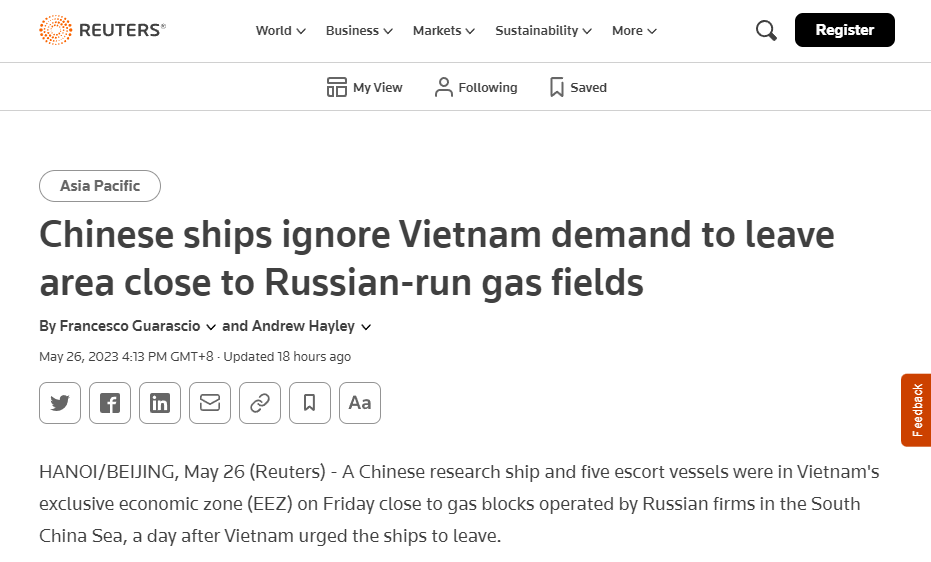931x562 pixels.
Task: Go to Following tab
Action: [476, 88]
